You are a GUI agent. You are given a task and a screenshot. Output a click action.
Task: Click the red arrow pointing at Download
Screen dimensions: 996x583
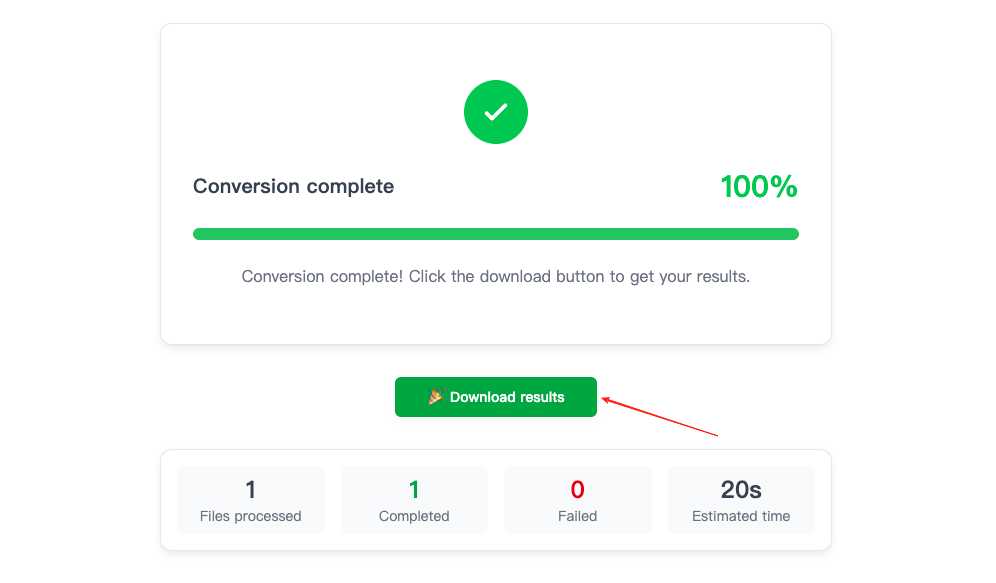[x=660, y=418]
